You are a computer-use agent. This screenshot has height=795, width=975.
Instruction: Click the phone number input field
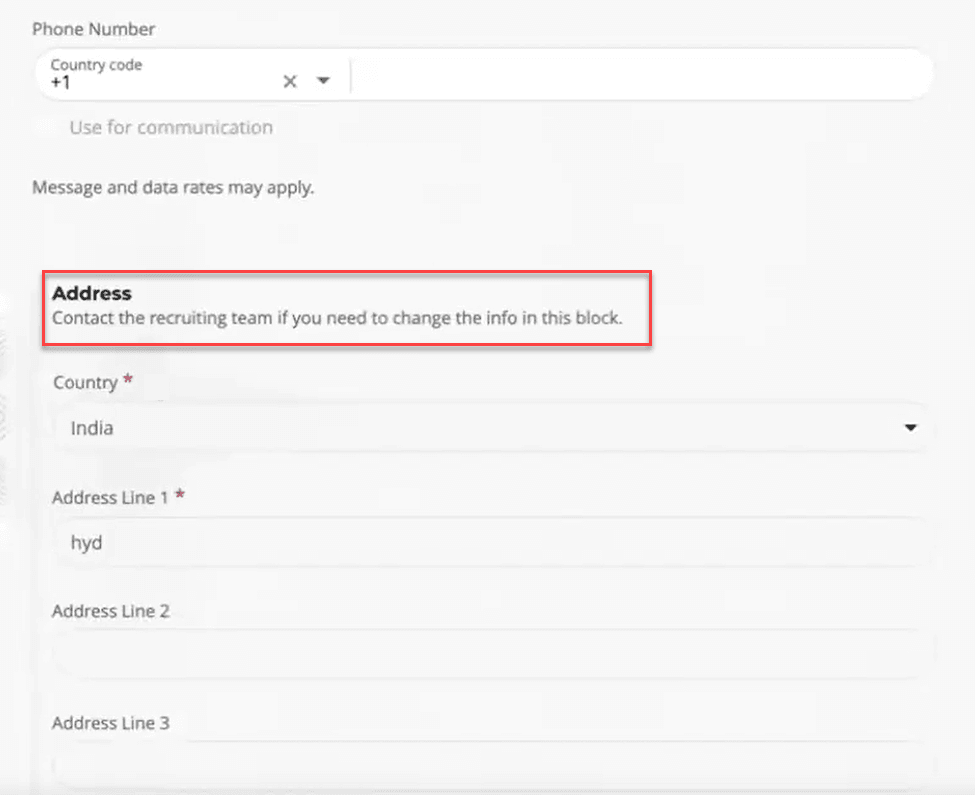(640, 76)
